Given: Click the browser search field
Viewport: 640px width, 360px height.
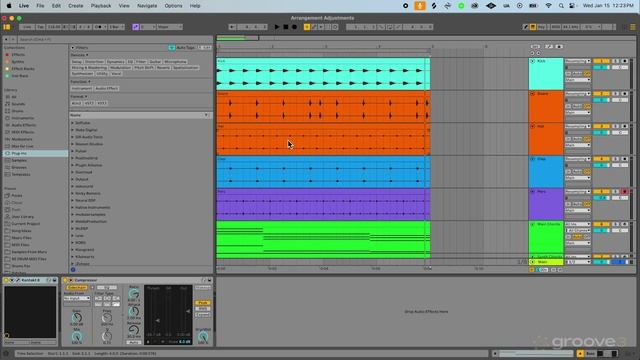Looking at the screenshot, I should pyautogui.click(x=114, y=40).
